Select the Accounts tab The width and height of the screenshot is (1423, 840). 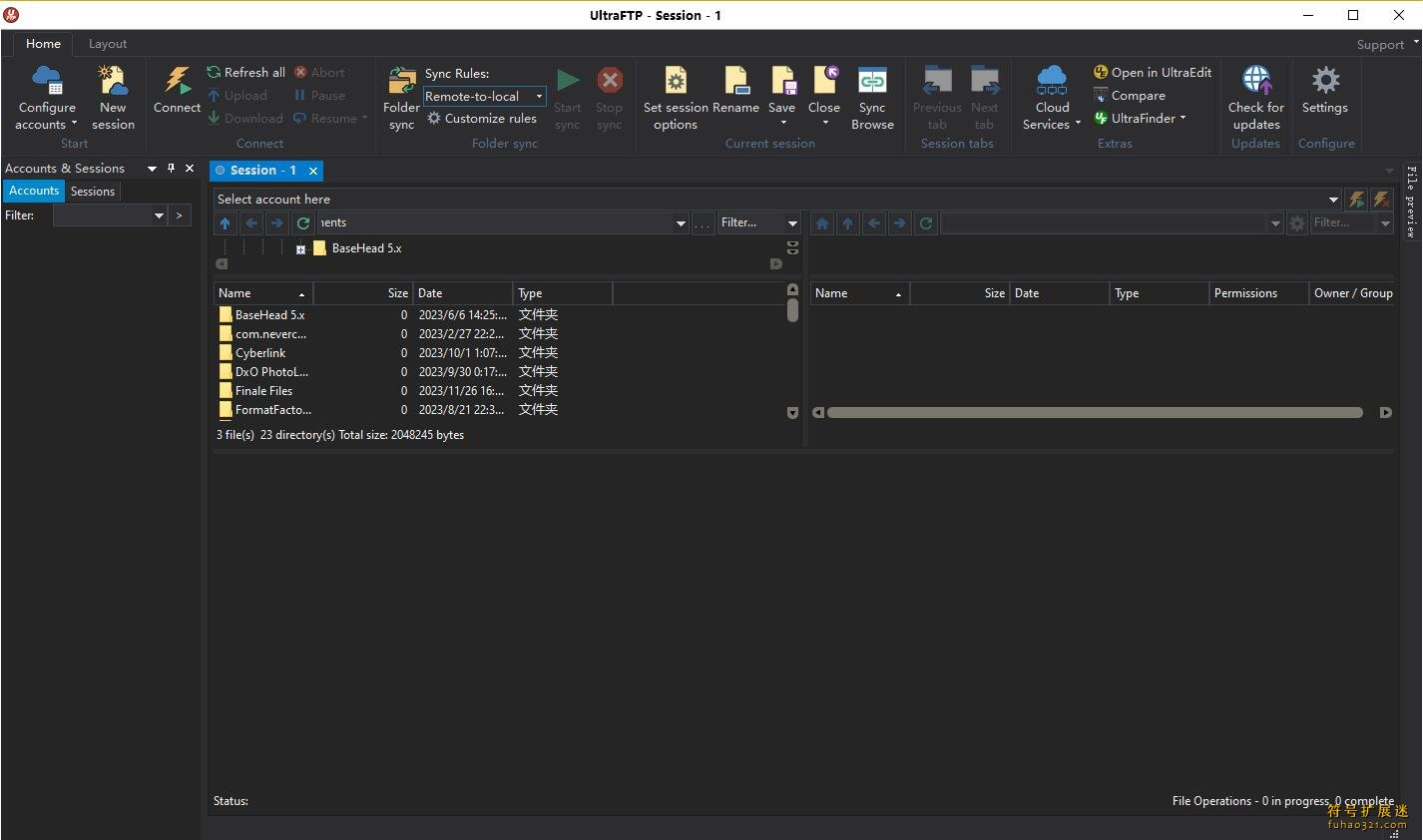click(34, 191)
